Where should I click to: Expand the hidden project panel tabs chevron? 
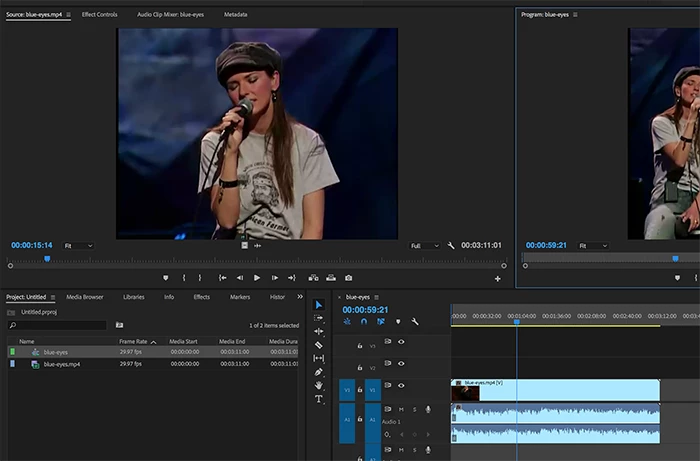pyautogui.click(x=299, y=297)
